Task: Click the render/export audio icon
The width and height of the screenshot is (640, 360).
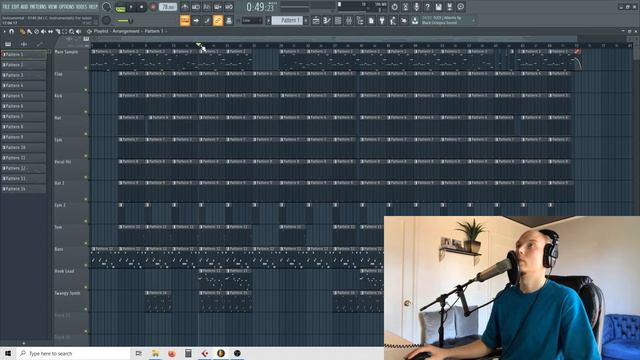Action: coord(449,7)
